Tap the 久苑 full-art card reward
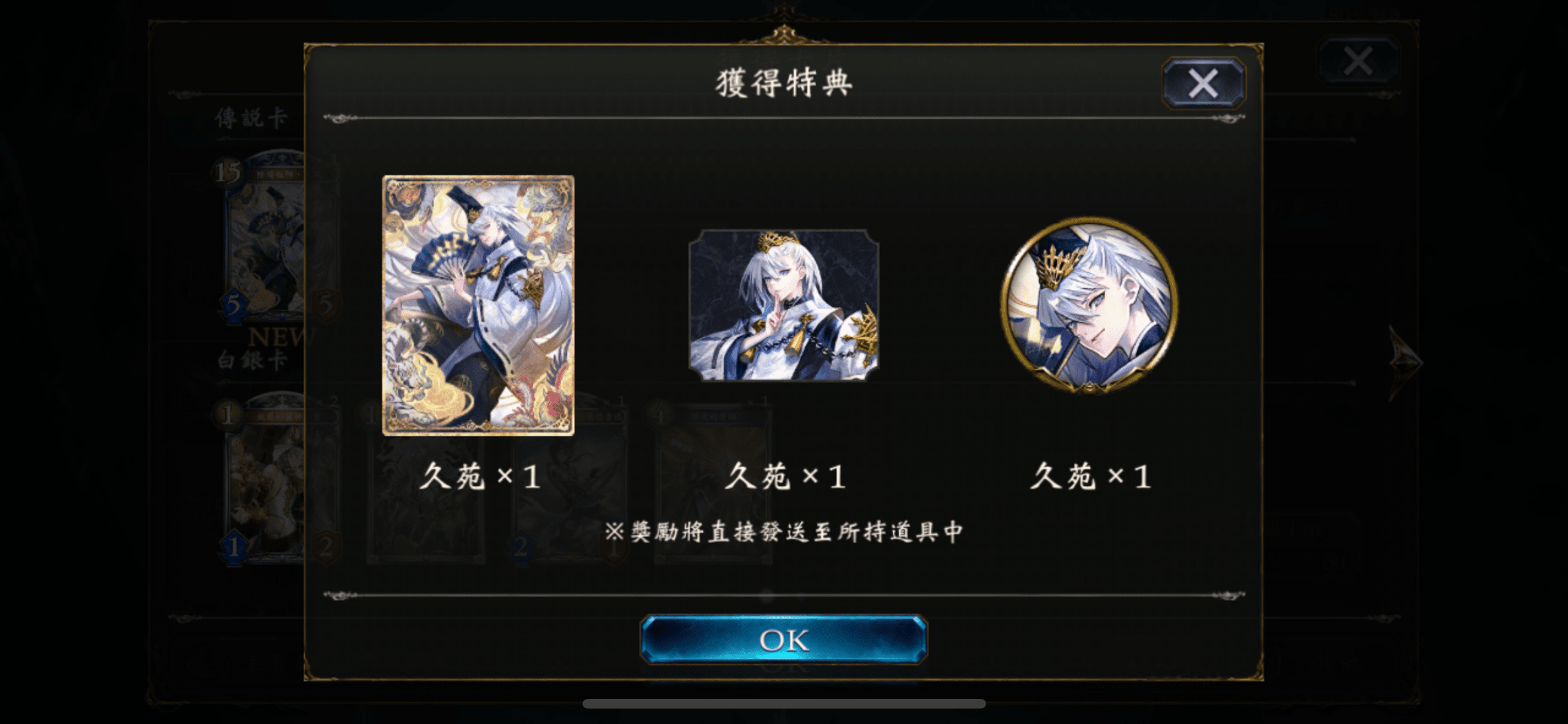The width and height of the screenshot is (1568, 724). [x=478, y=306]
